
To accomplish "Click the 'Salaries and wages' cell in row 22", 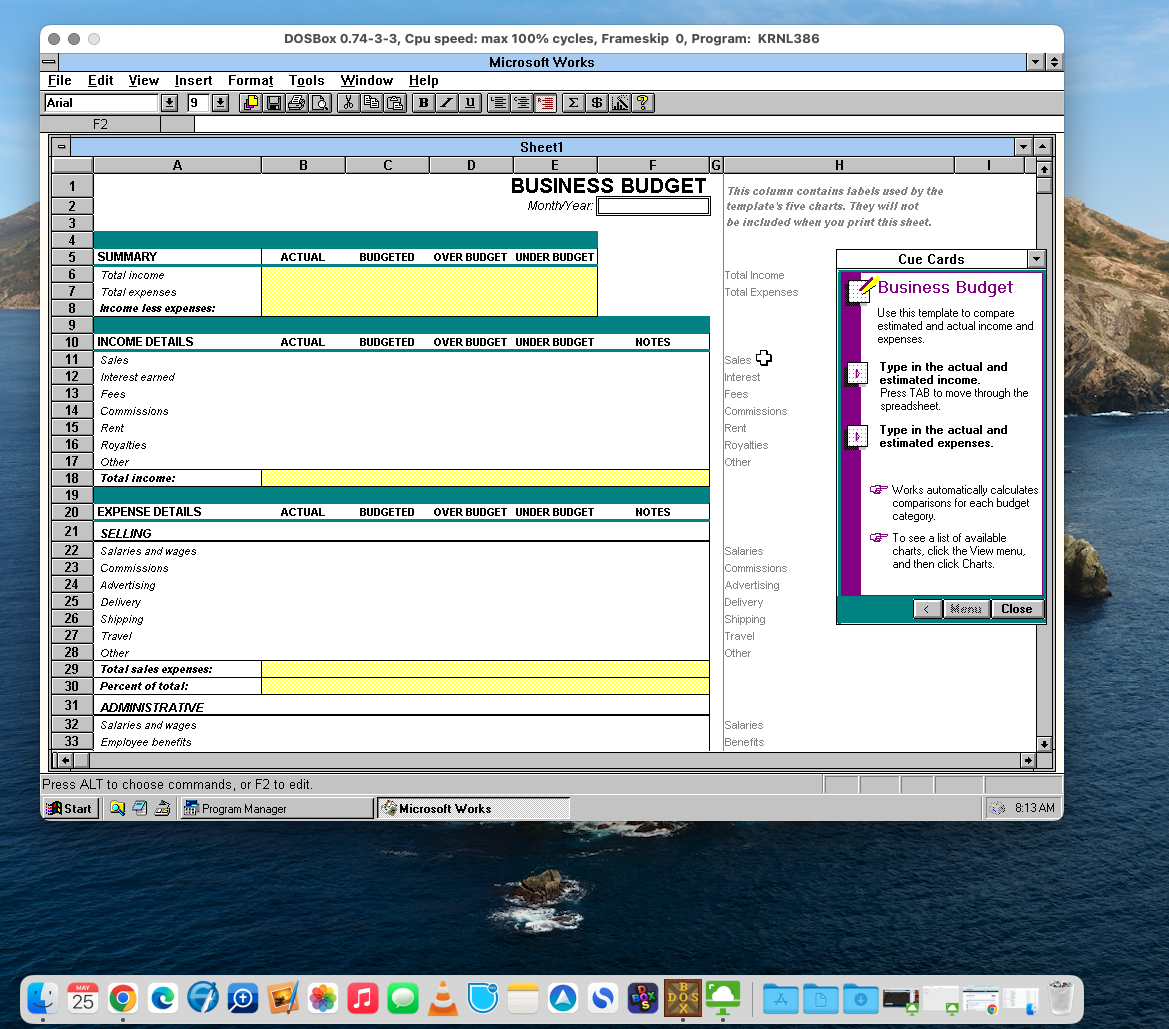I will [x=177, y=551].
